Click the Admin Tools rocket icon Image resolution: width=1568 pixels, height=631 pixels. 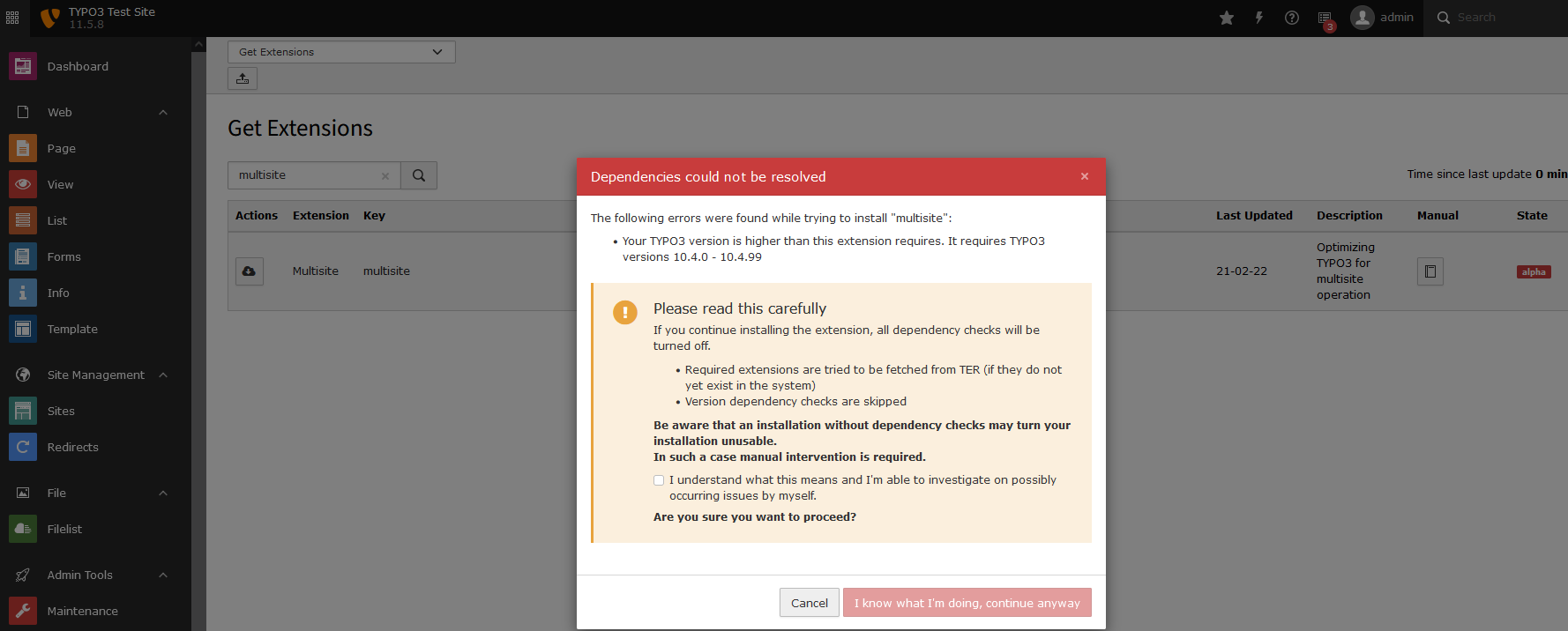tap(23, 575)
